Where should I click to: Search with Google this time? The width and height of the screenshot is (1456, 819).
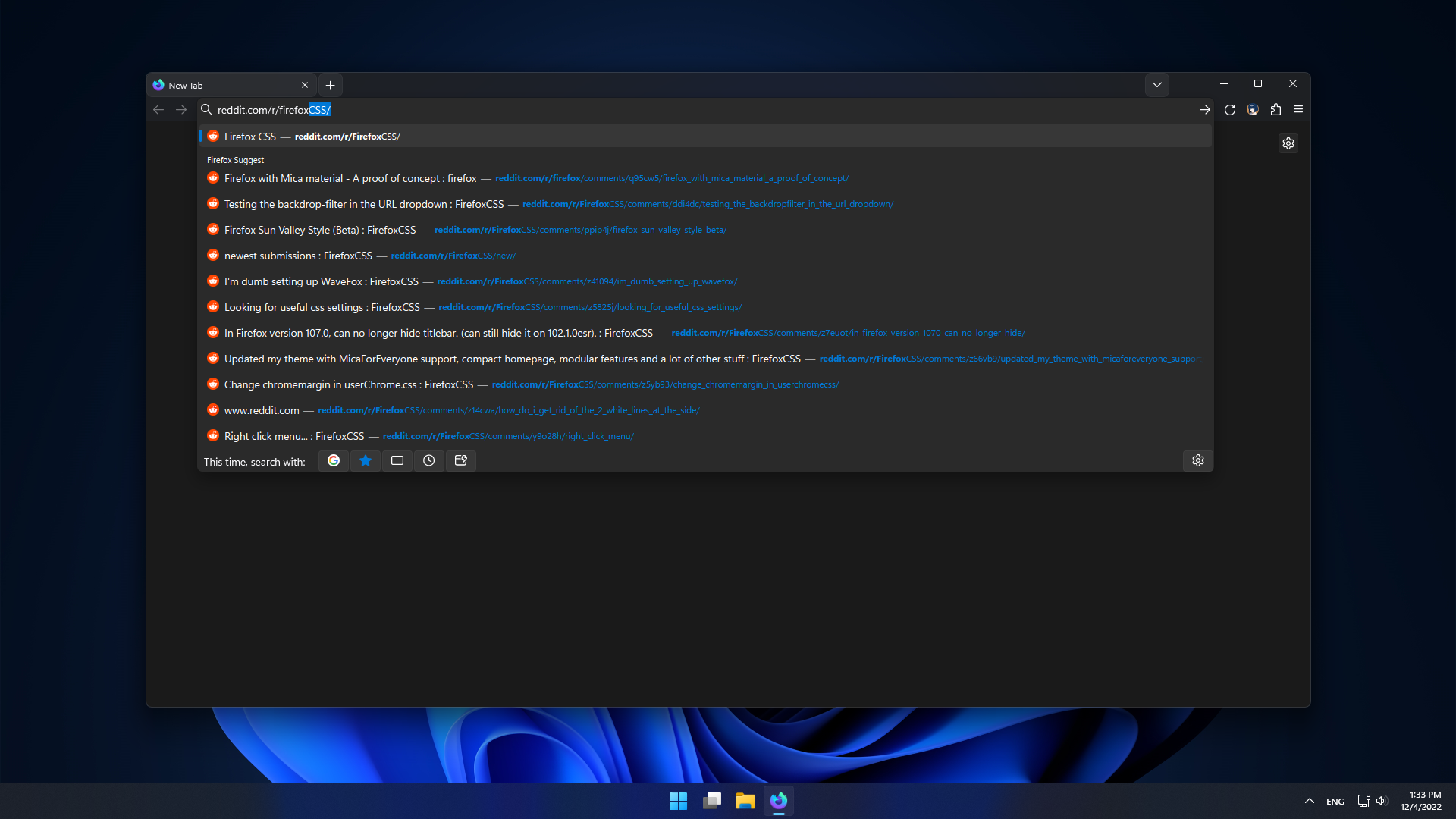click(x=334, y=461)
